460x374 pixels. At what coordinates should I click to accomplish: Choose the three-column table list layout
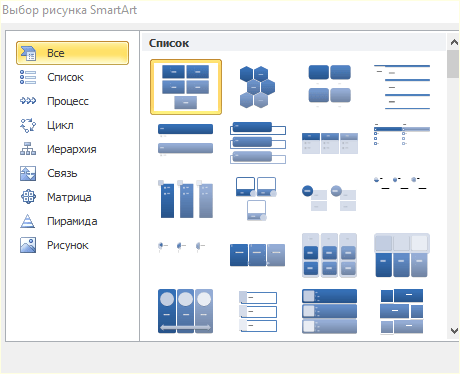[330, 143]
